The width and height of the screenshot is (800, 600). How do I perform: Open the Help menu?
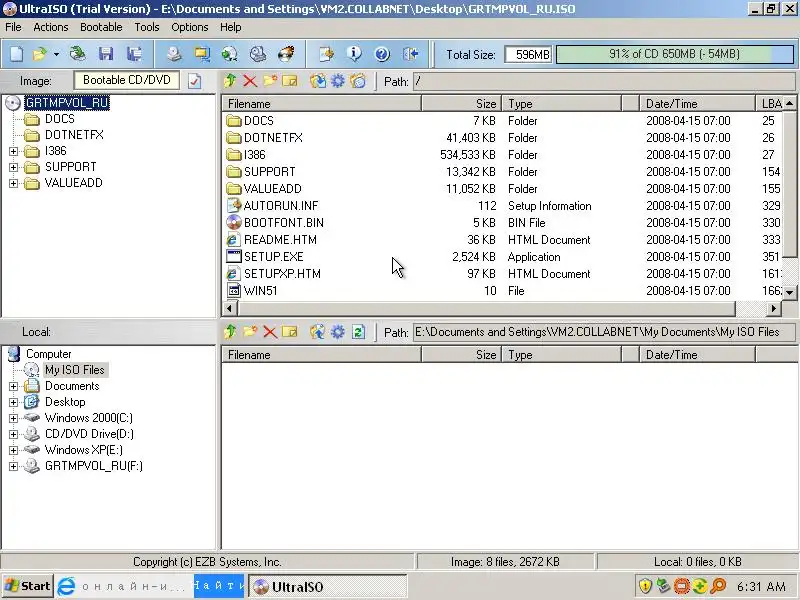(x=231, y=27)
